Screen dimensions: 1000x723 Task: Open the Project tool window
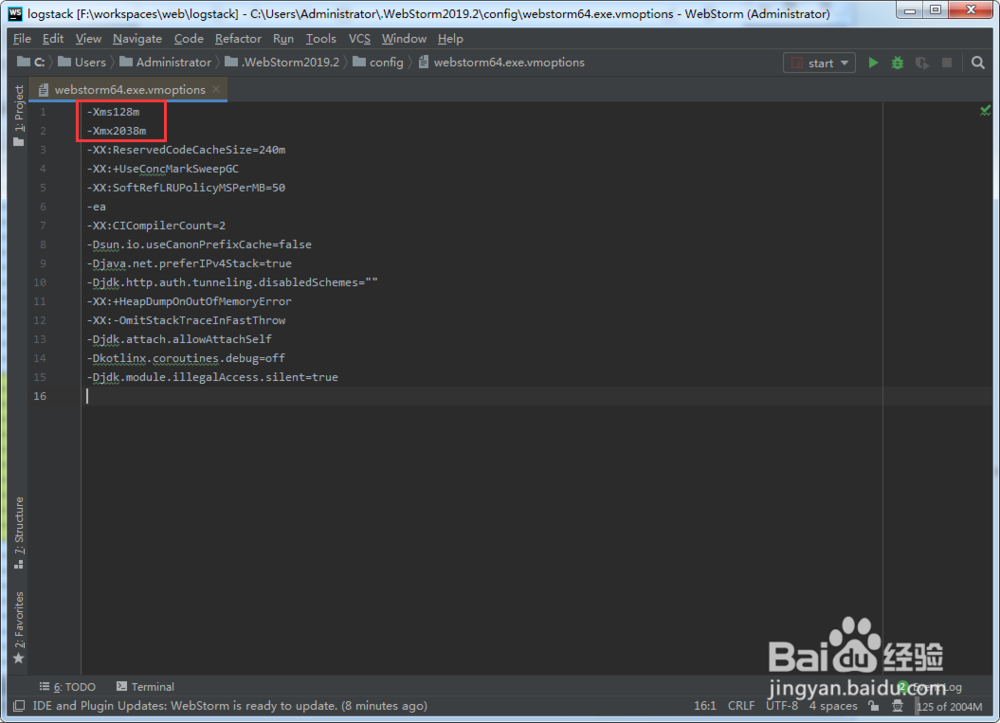pyautogui.click(x=18, y=115)
